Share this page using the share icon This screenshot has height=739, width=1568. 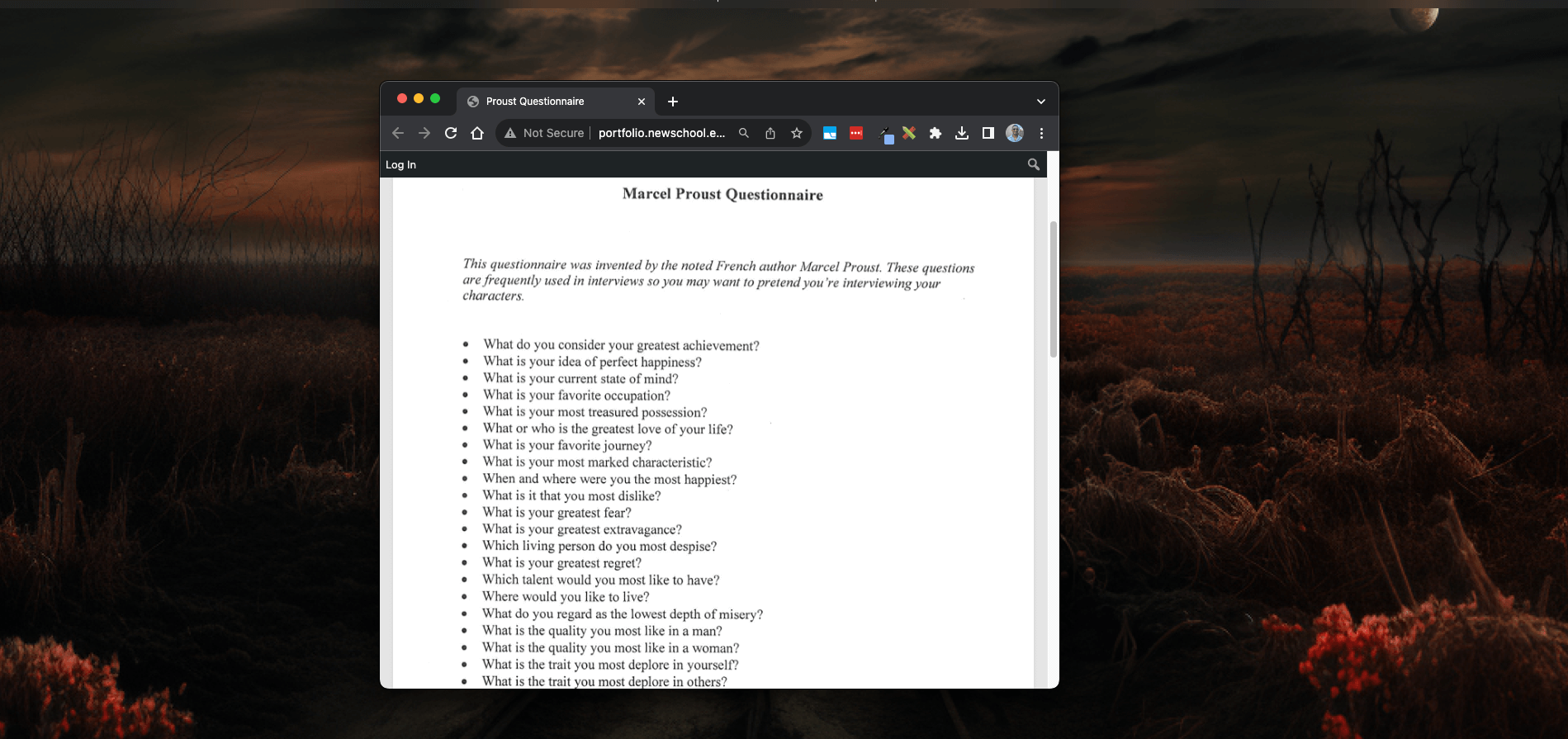pos(770,133)
